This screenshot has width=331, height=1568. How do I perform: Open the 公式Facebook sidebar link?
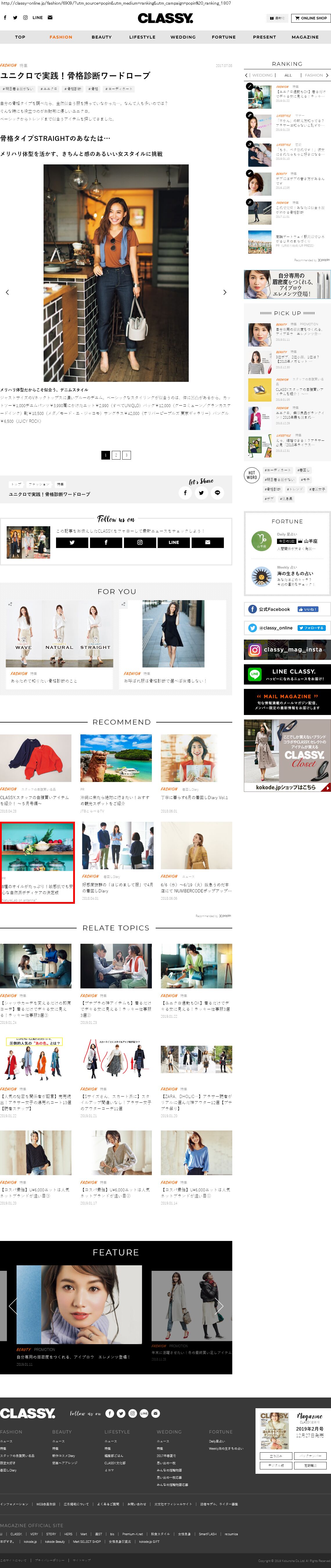click(x=287, y=609)
